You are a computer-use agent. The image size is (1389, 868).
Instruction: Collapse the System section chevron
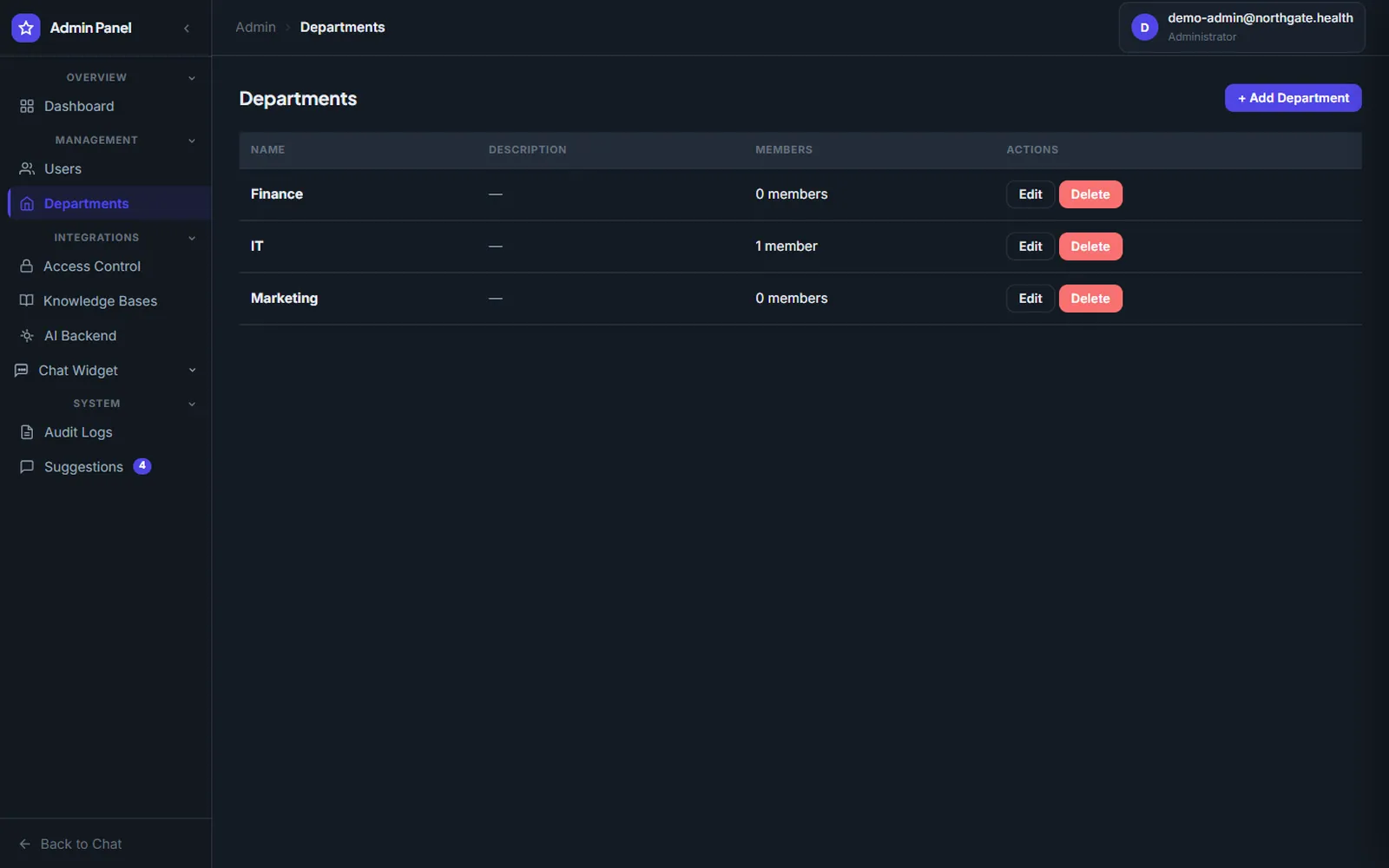pos(192,404)
